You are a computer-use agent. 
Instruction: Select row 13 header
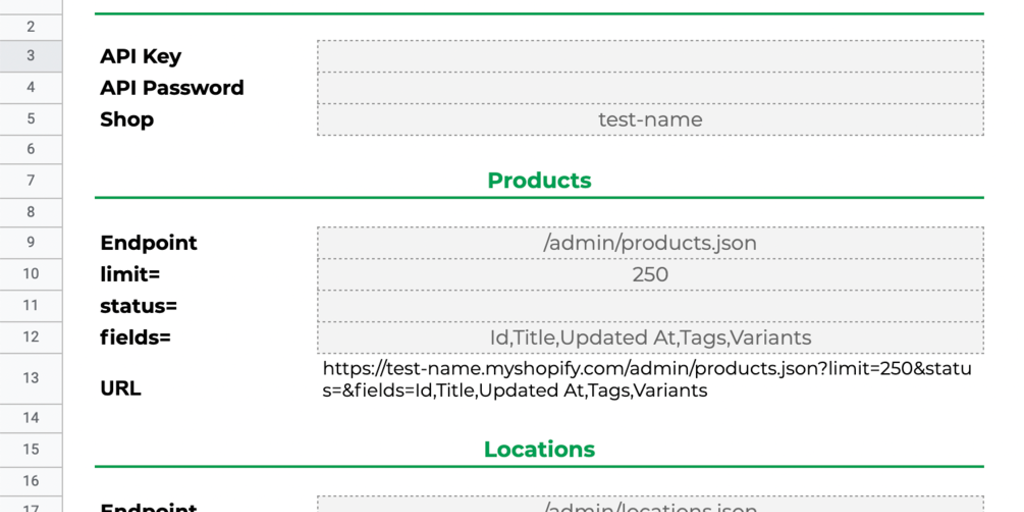(x=31, y=378)
